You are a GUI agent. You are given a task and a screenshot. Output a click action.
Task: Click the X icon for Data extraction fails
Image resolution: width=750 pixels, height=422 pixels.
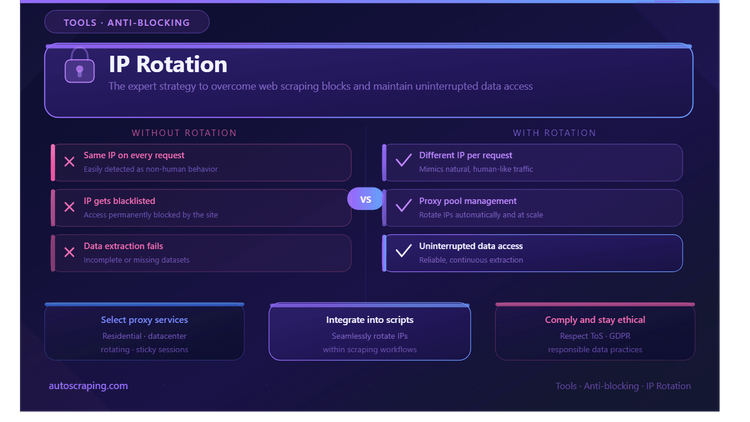point(69,252)
